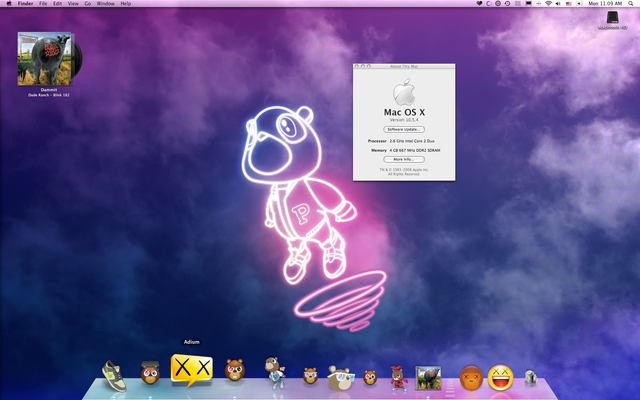This screenshot has height=400, width=640.
Task: Open the View menu
Action: tap(73, 3)
